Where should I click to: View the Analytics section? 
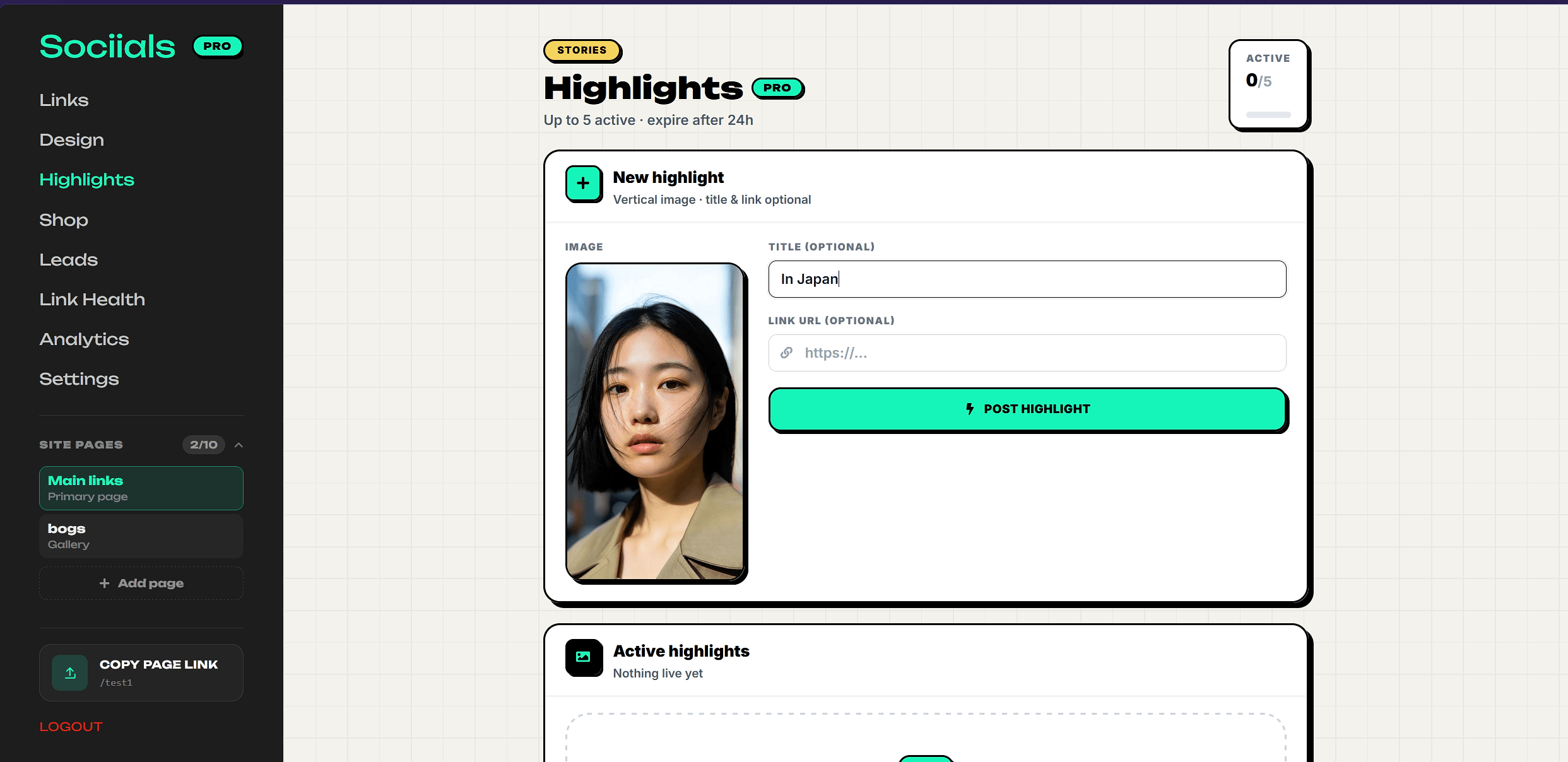pos(84,339)
